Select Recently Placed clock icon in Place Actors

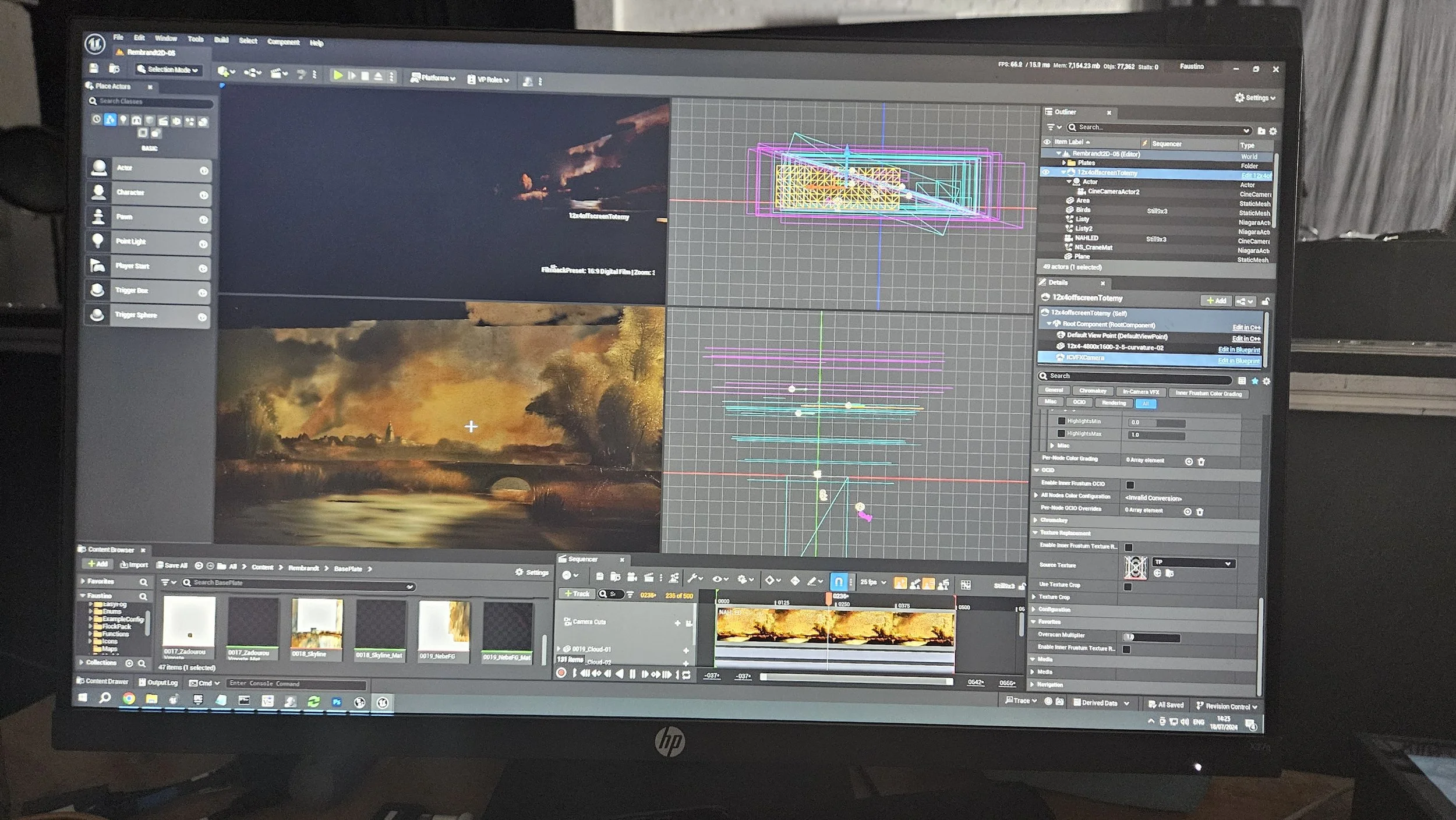pos(97,119)
